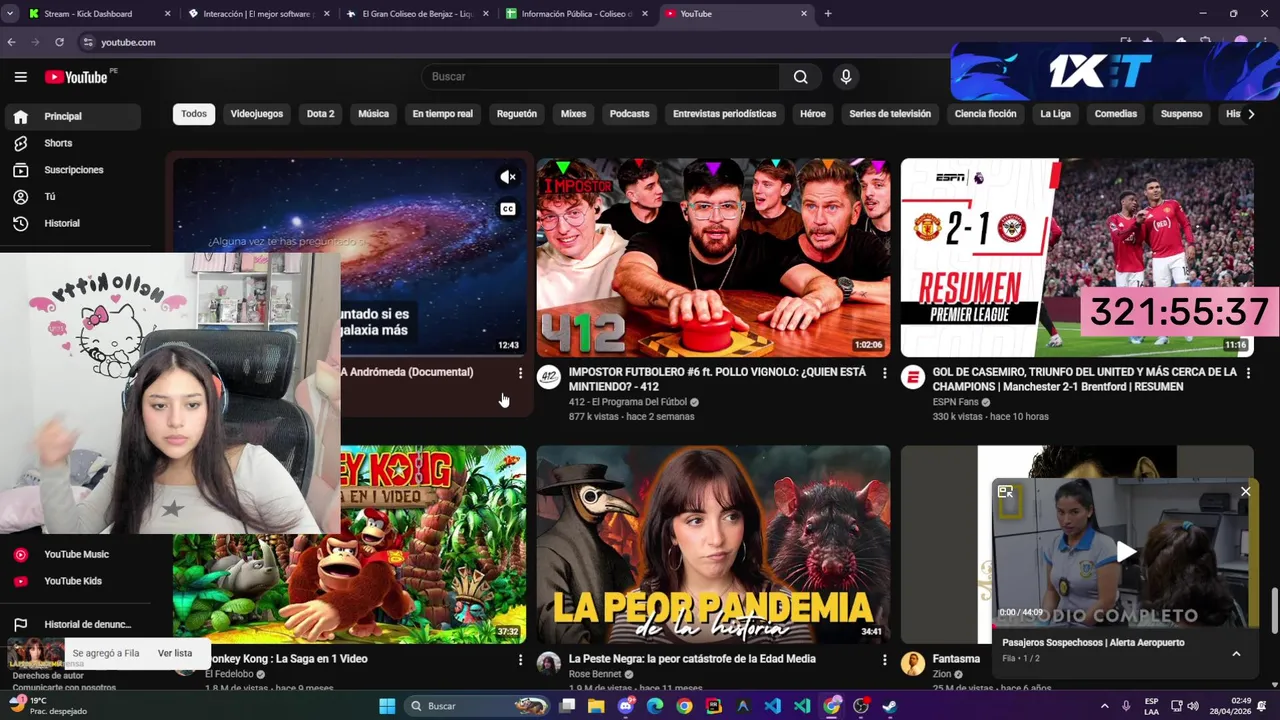Open Windows Start menu
This screenshot has width=1280, height=720.
click(387, 706)
